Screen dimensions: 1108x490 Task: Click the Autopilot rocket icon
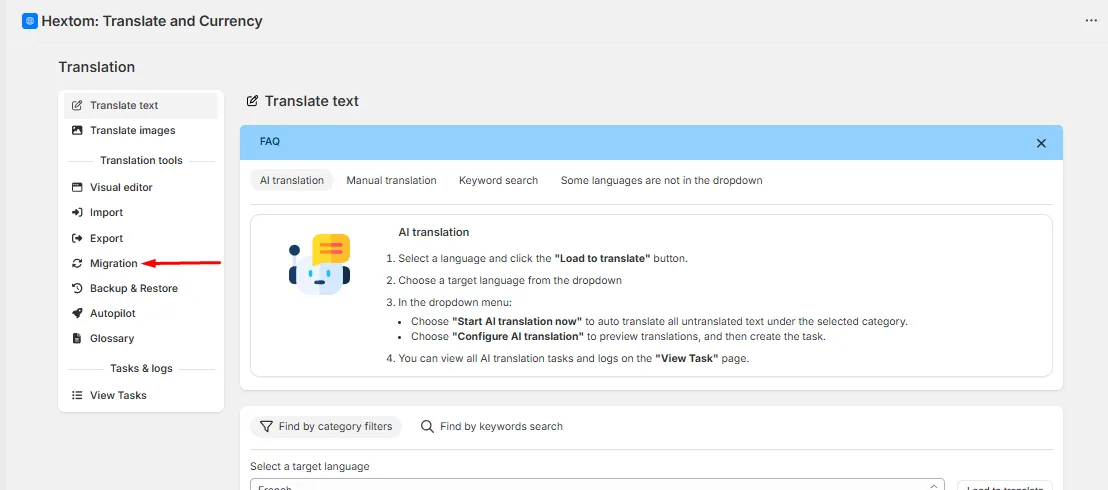click(77, 313)
